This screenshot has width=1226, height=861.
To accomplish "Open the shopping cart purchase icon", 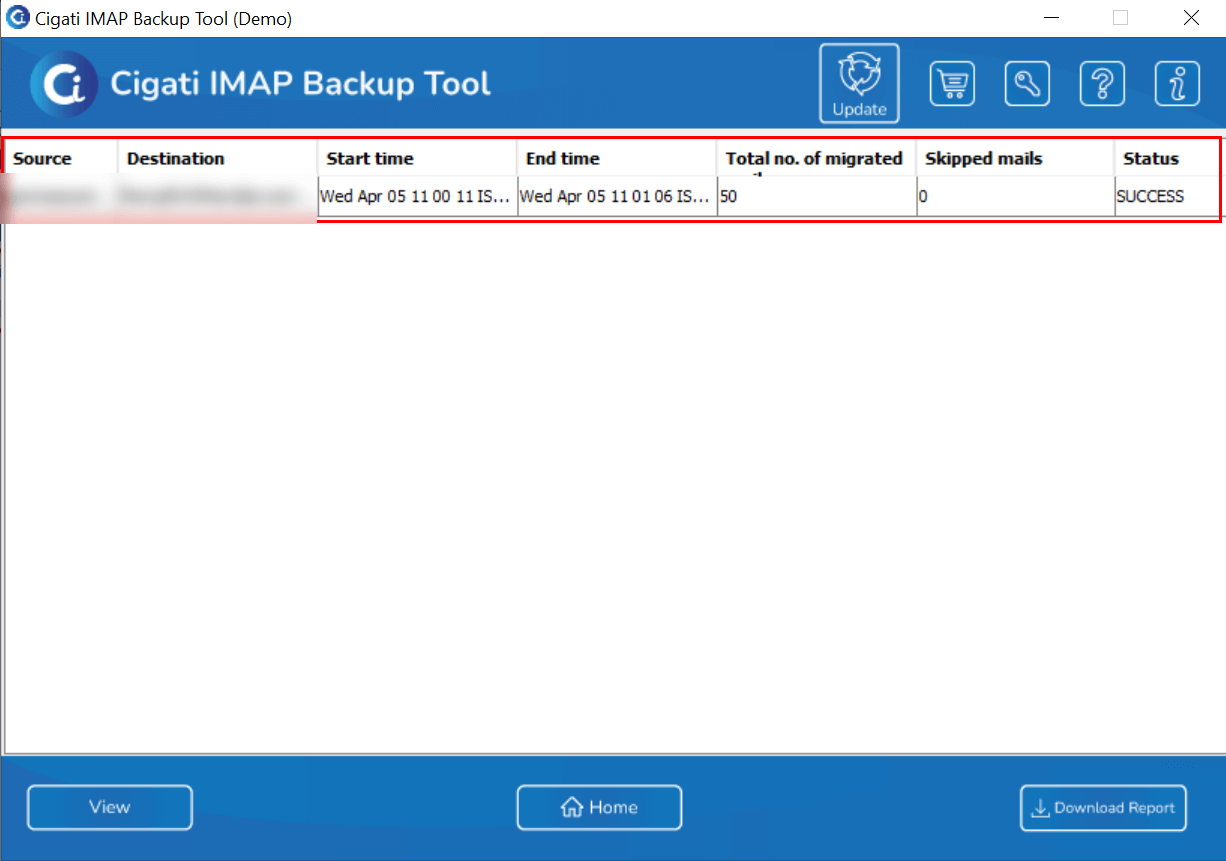I will click(x=952, y=84).
